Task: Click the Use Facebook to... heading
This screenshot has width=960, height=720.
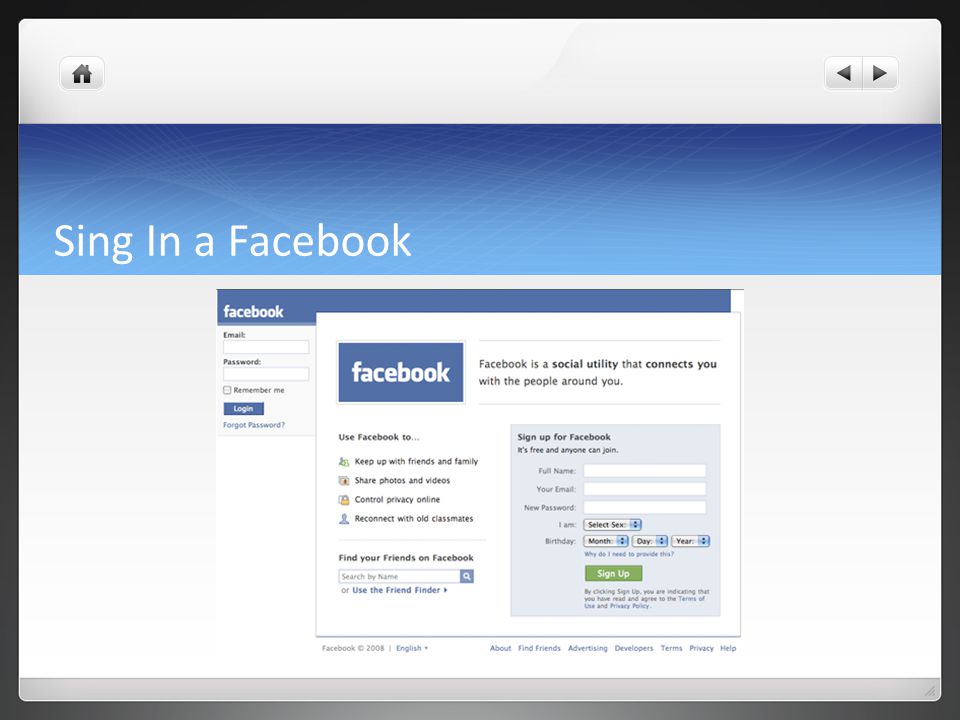Action: (x=379, y=437)
